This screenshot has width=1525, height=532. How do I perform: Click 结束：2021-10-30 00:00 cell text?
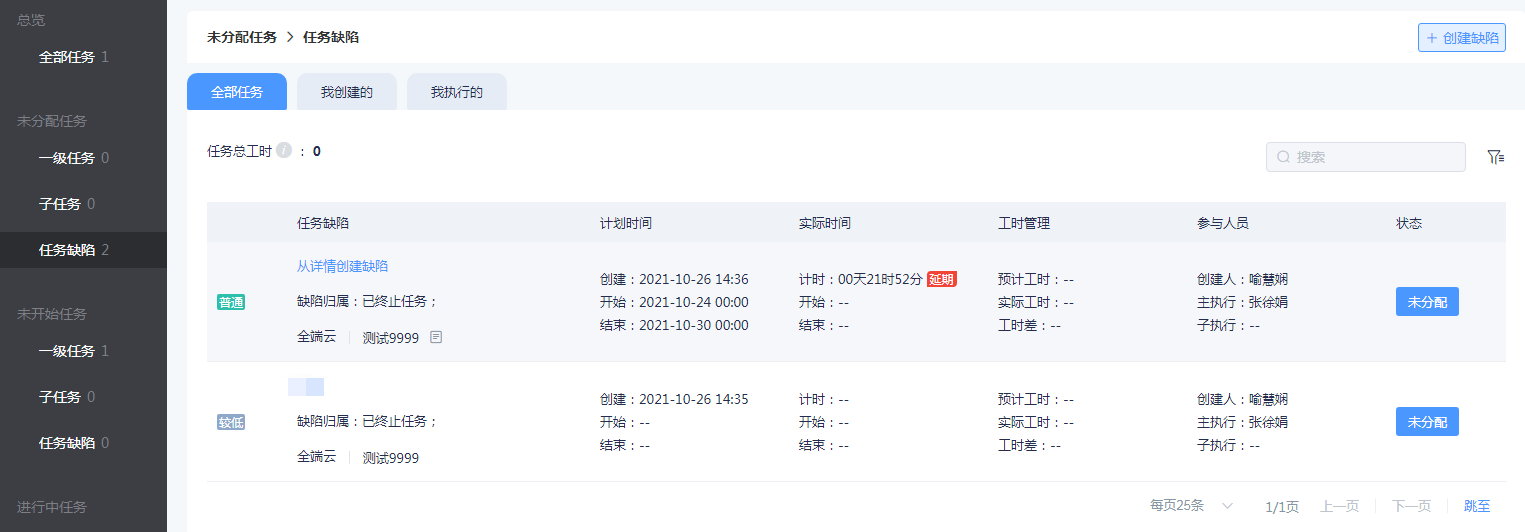click(674, 325)
